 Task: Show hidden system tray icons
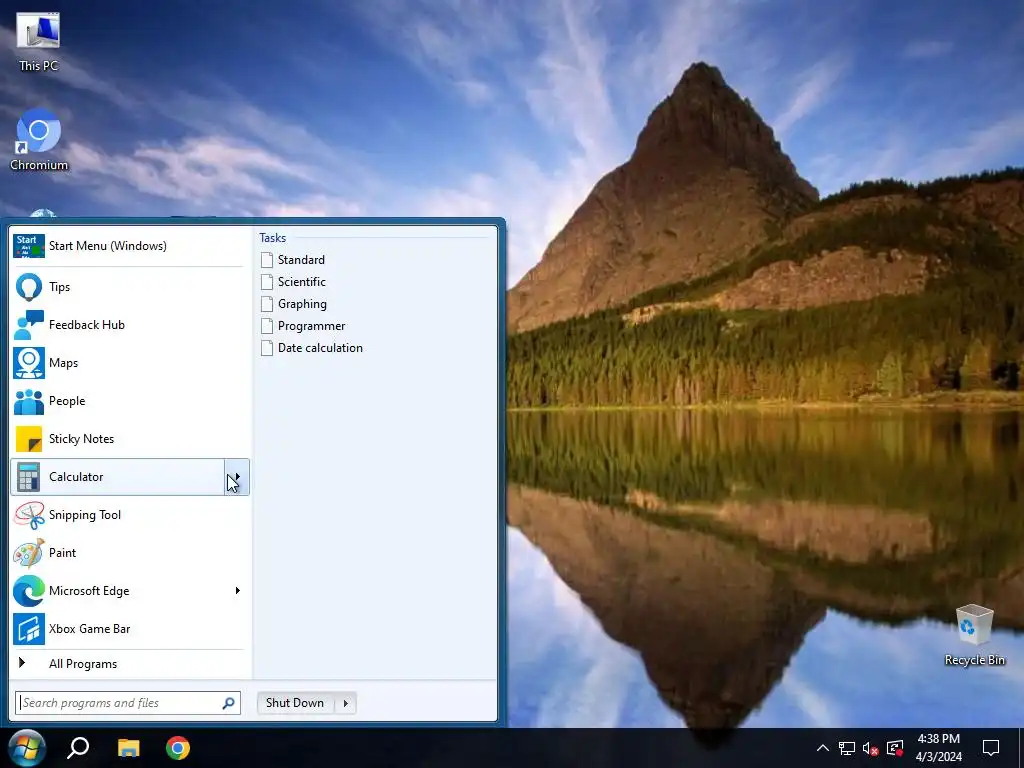(823, 748)
